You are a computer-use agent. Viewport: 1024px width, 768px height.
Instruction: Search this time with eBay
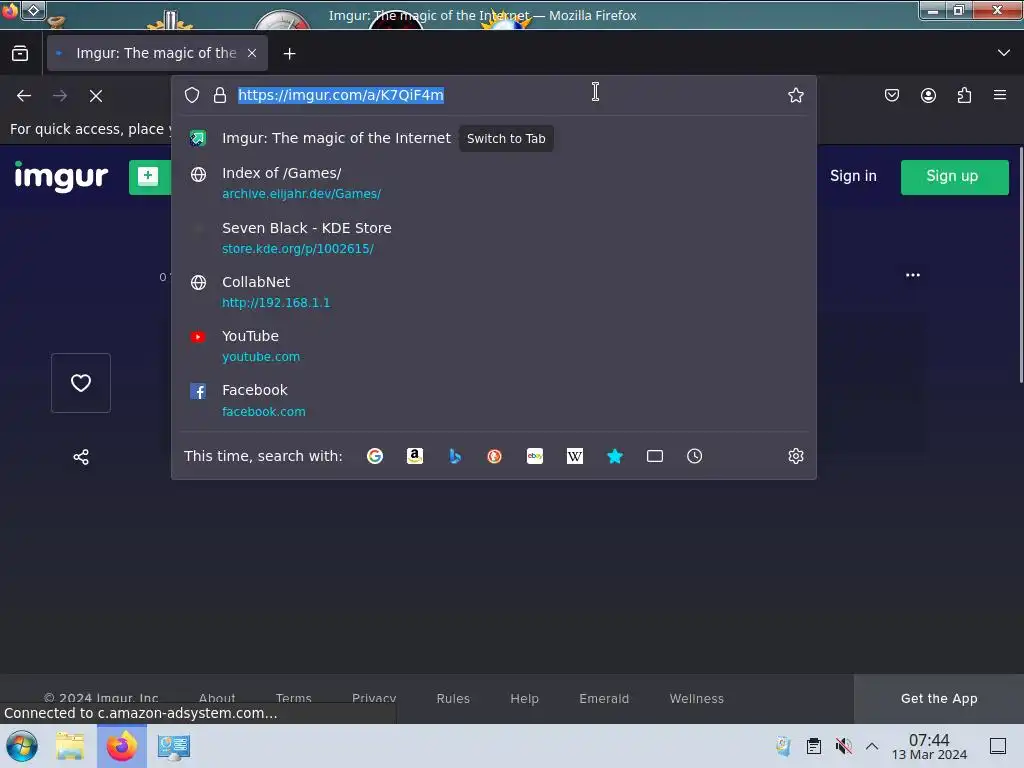pyautogui.click(x=535, y=456)
